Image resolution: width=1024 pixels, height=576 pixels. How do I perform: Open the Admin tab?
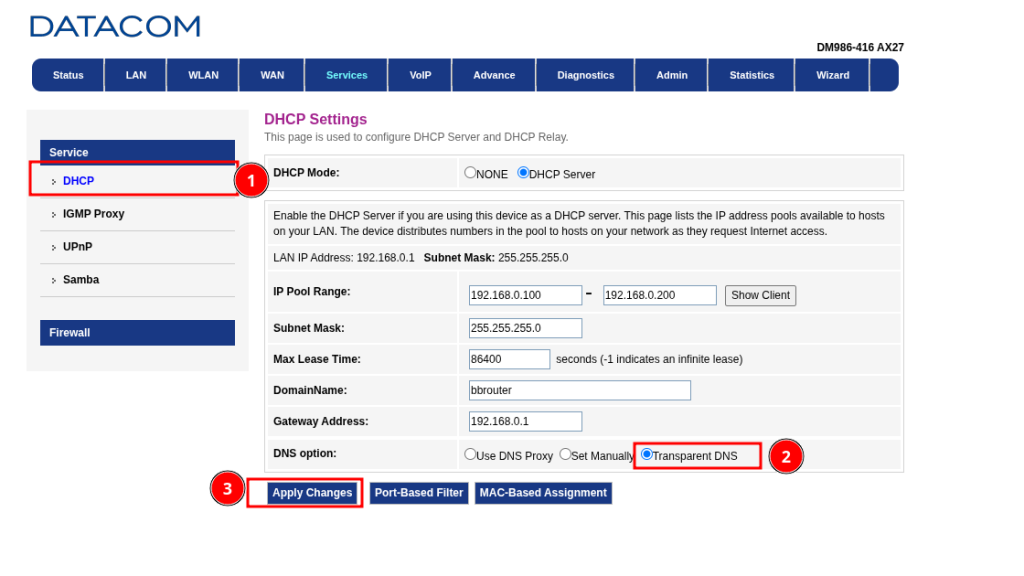[x=671, y=75]
